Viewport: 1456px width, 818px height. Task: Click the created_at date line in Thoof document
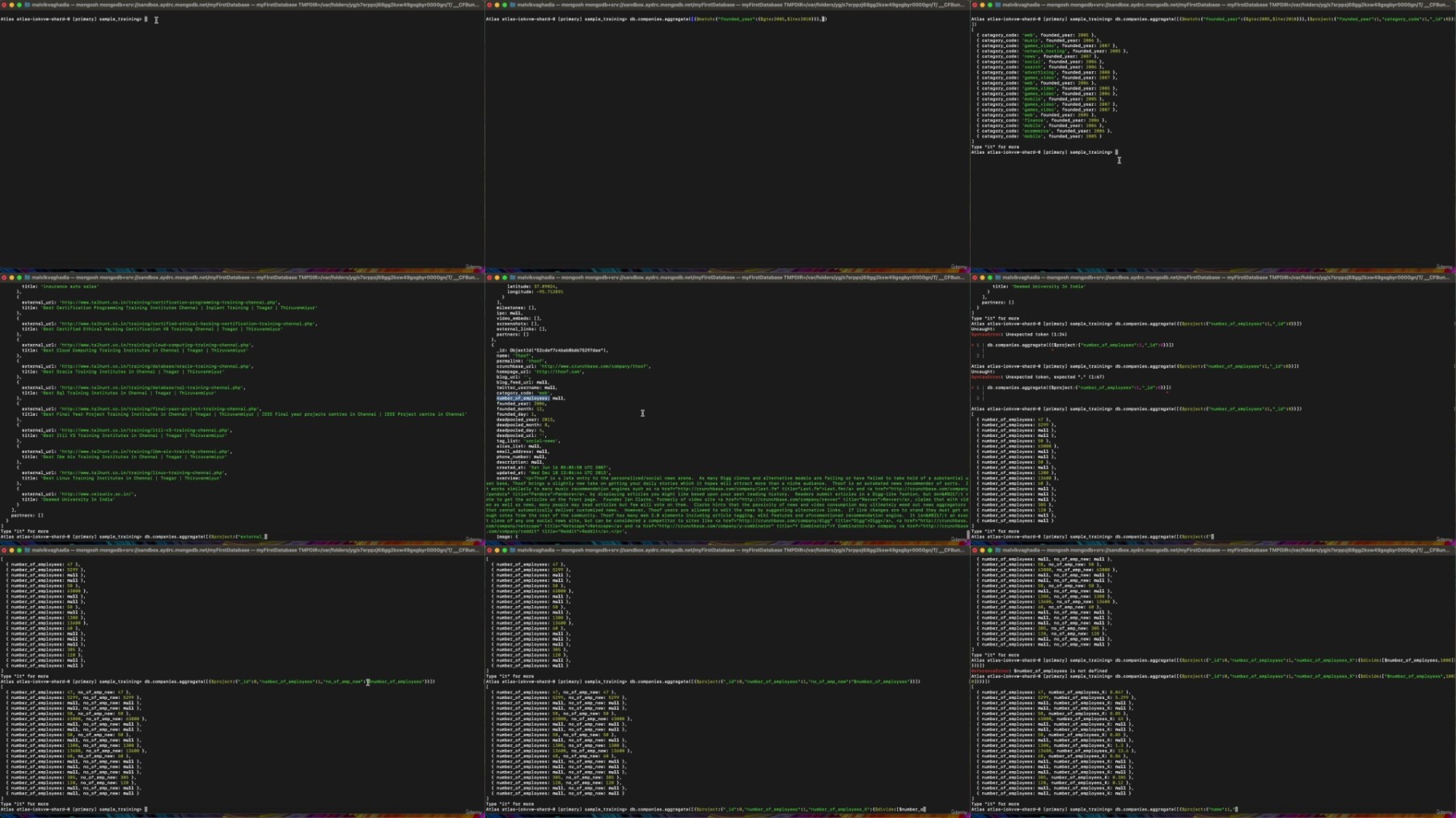553,468
